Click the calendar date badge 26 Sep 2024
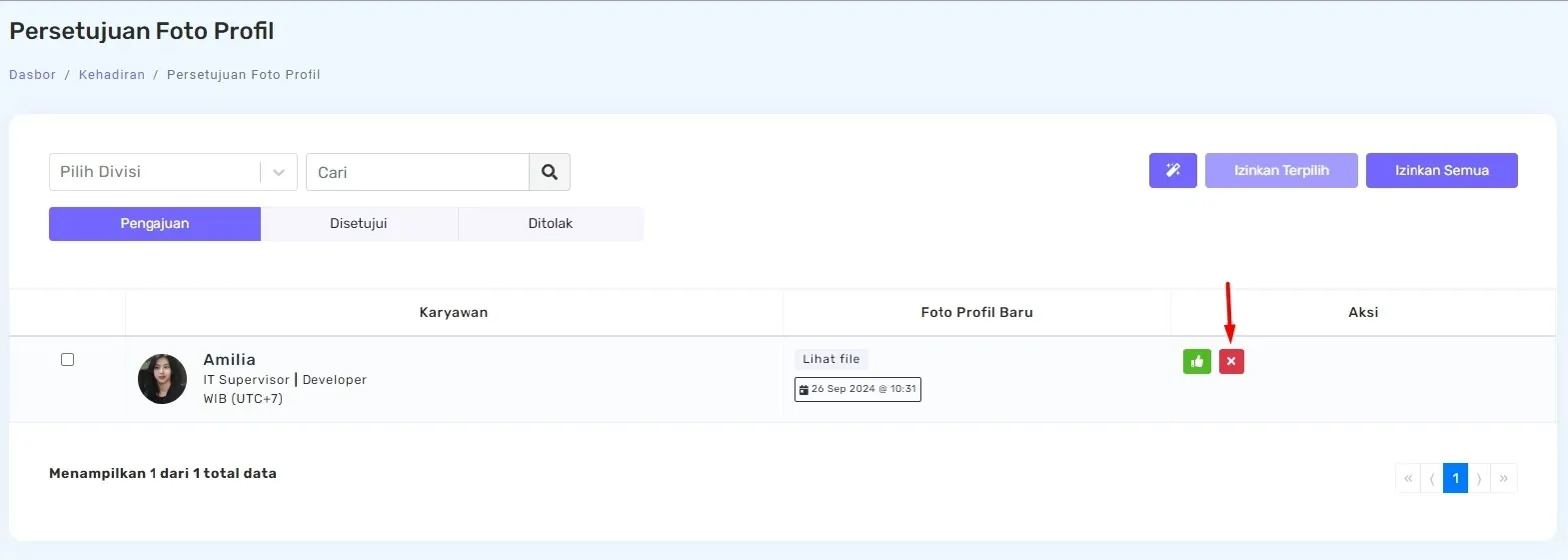 point(857,389)
